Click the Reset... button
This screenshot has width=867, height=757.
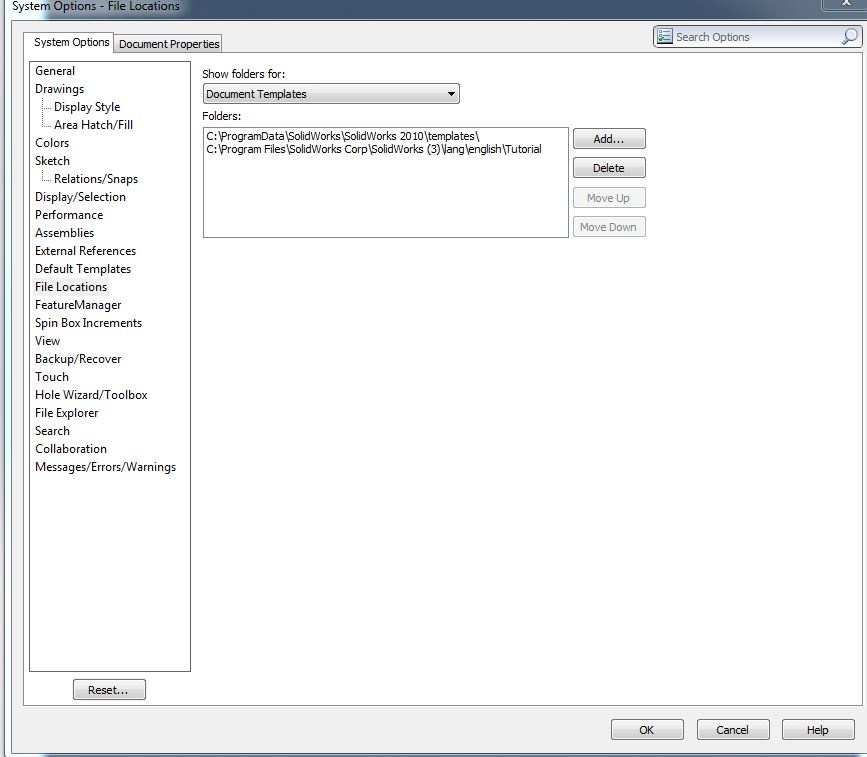109,690
